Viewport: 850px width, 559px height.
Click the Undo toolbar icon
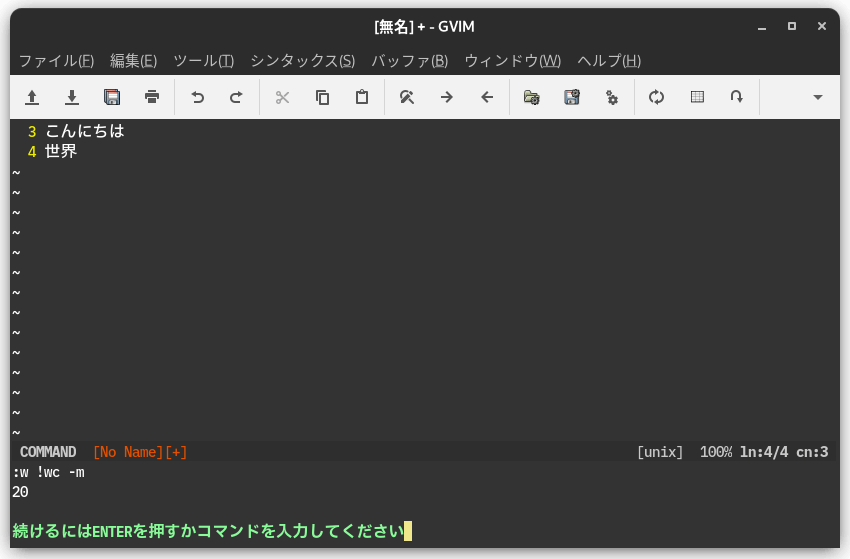coord(197,98)
